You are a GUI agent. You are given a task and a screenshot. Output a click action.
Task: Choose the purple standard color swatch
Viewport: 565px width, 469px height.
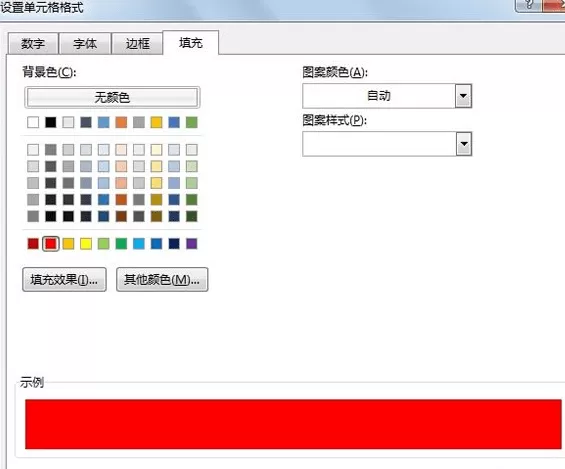192,244
